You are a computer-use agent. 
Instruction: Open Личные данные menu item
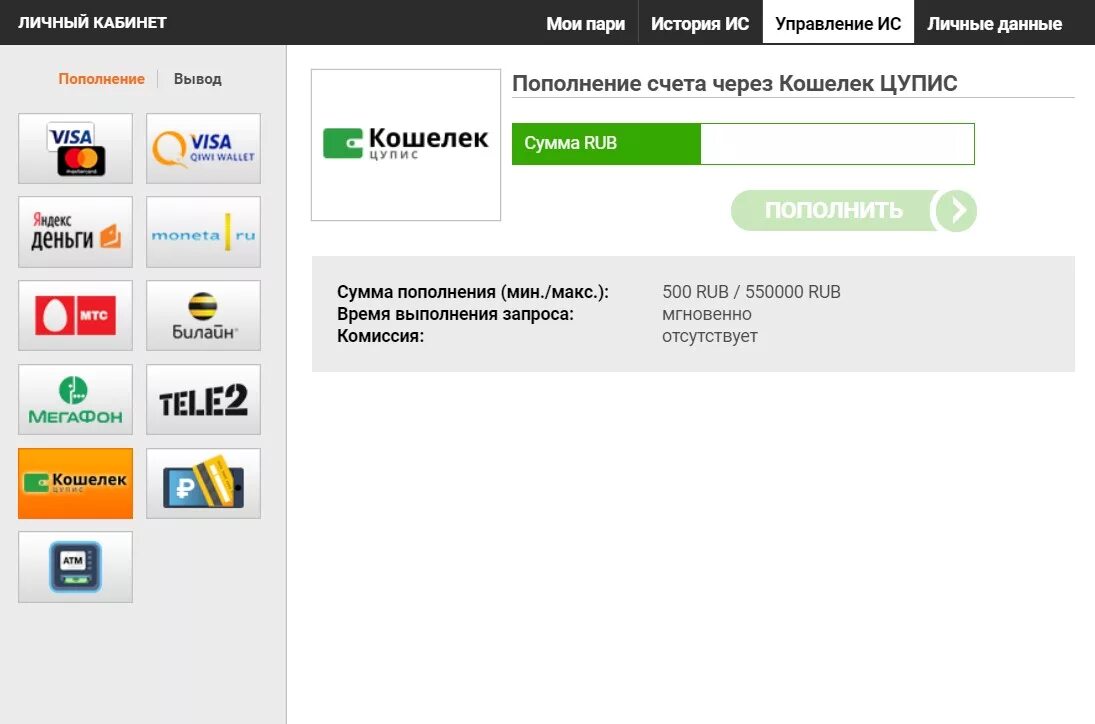click(x=994, y=24)
